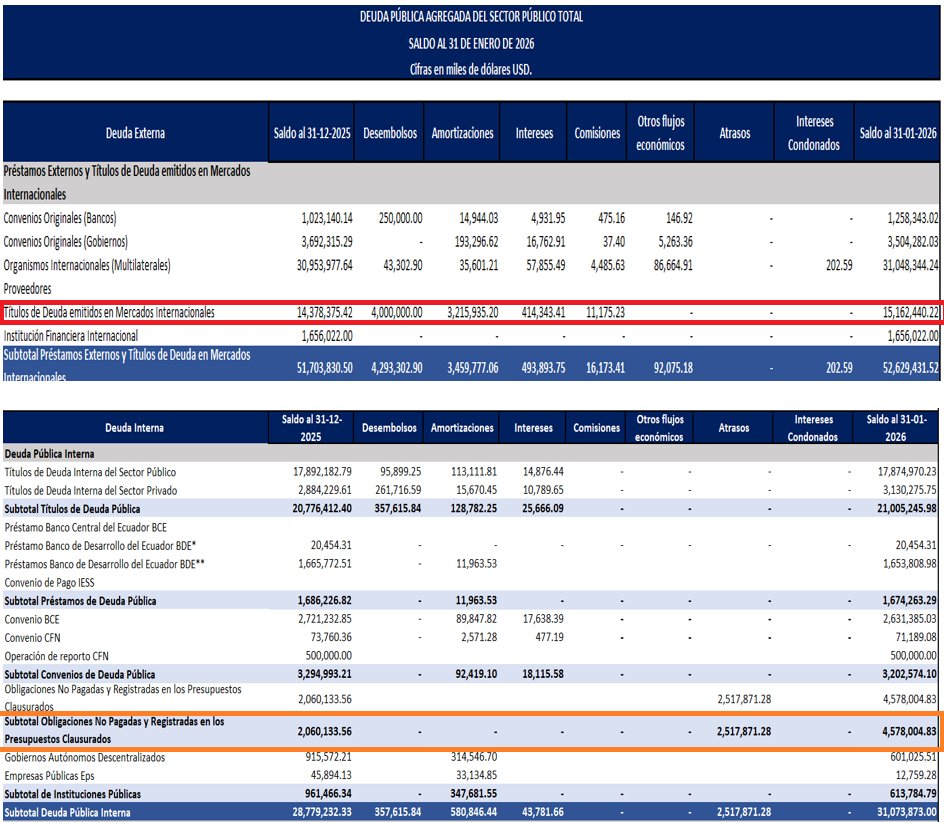Select the value 30,953,977.64 in Organismos Internacionales row
This screenshot has width=944, height=822.
click(x=324, y=265)
